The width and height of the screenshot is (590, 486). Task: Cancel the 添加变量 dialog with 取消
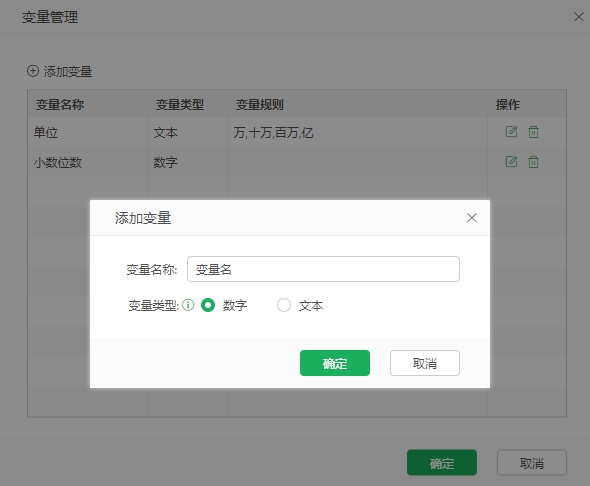point(425,363)
